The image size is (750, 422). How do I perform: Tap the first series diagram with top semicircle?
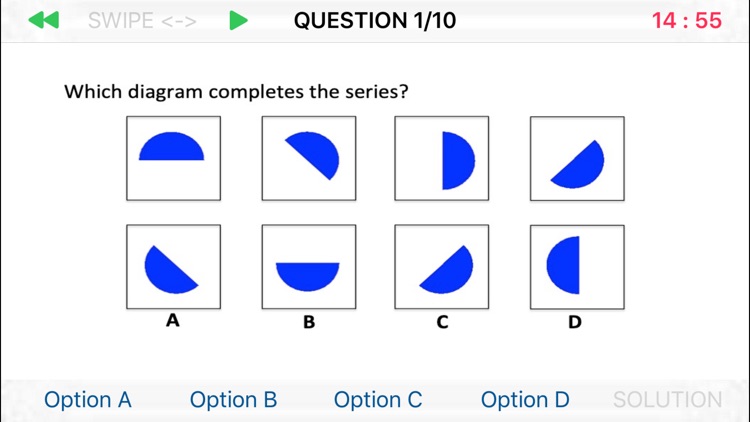(x=173, y=158)
